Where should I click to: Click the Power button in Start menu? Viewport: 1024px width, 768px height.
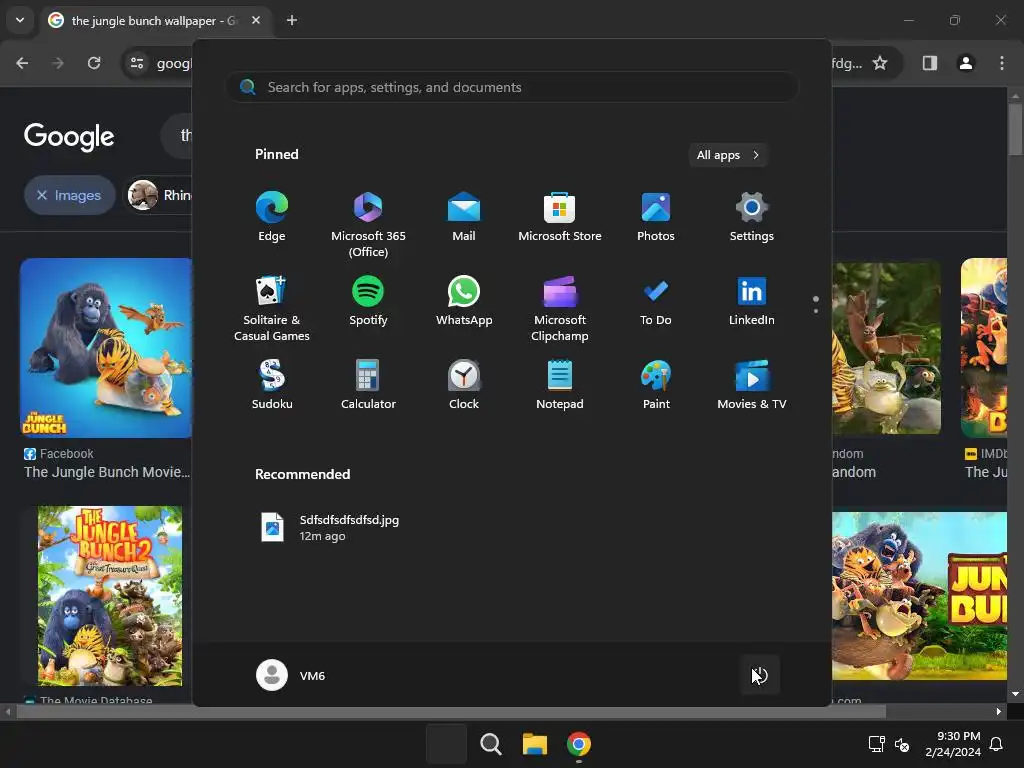point(760,675)
